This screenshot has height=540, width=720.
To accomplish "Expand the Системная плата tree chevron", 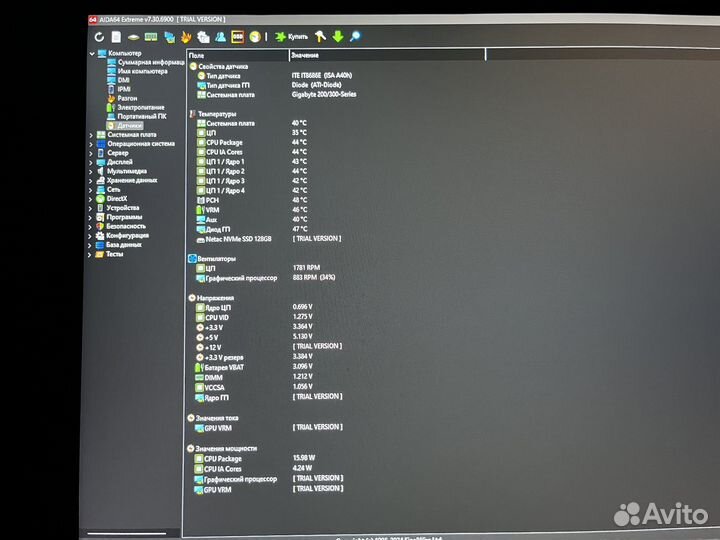I will (90, 135).
